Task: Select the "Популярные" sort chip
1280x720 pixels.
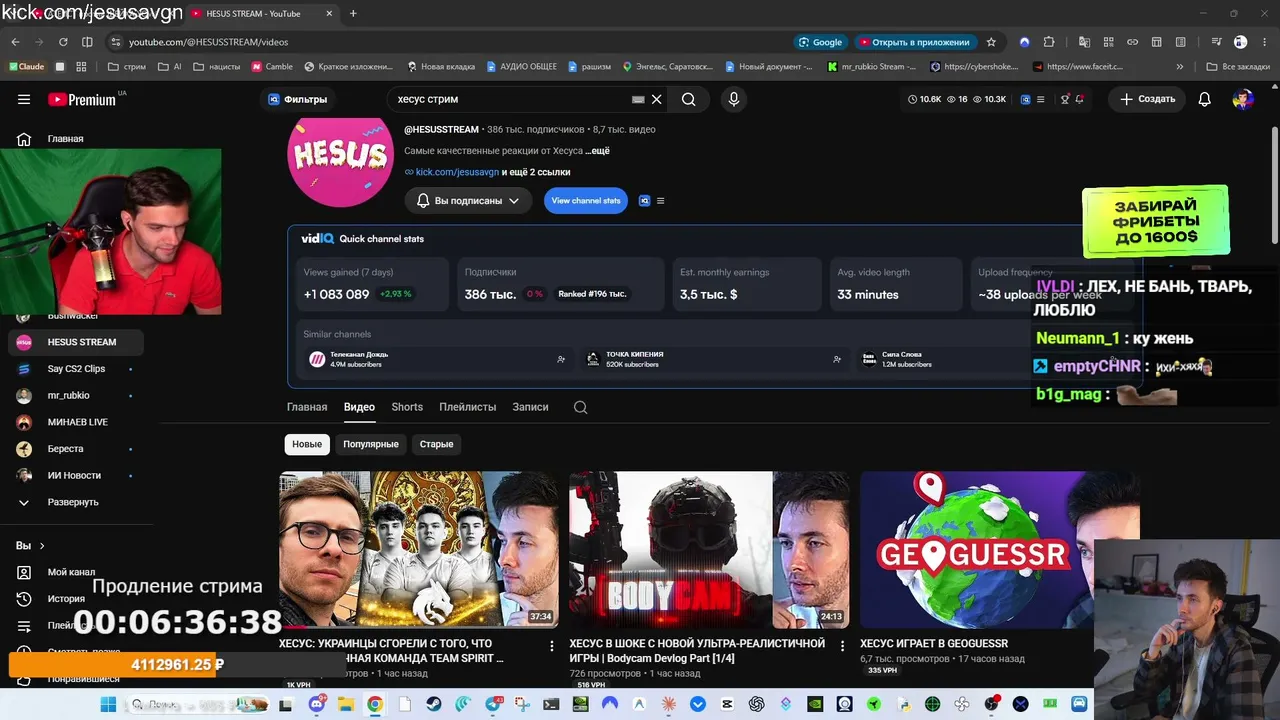Action: [371, 444]
